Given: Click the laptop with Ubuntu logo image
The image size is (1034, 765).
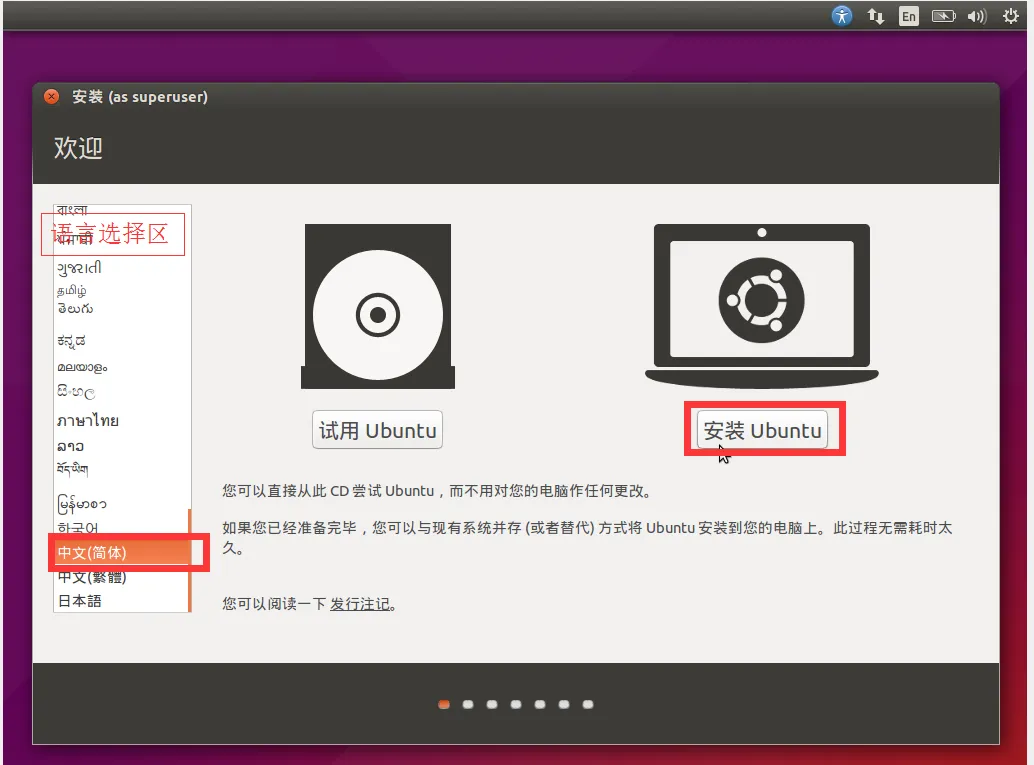Looking at the screenshot, I should tap(761, 305).
